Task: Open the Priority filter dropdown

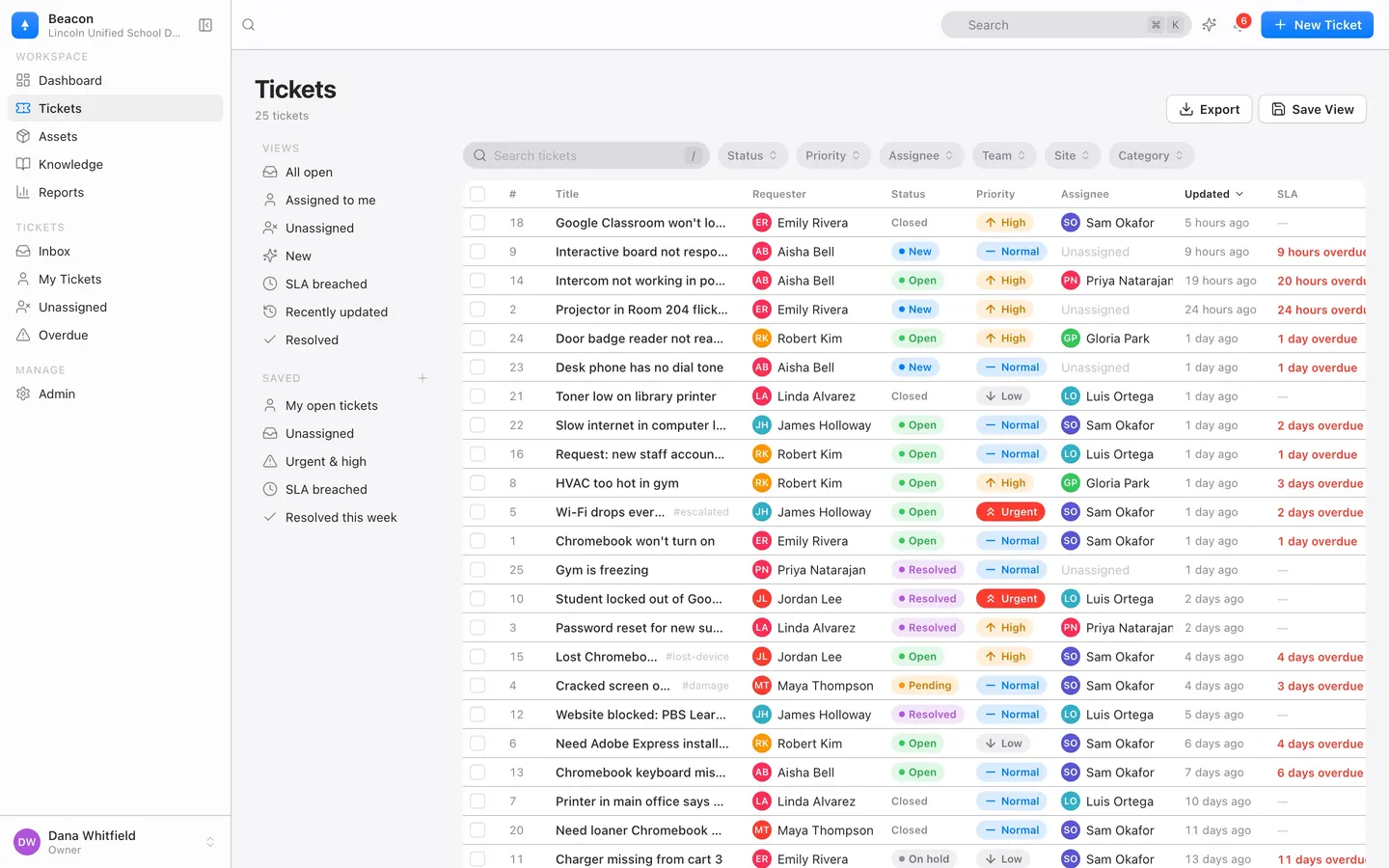Action: [x=832, y=155]
